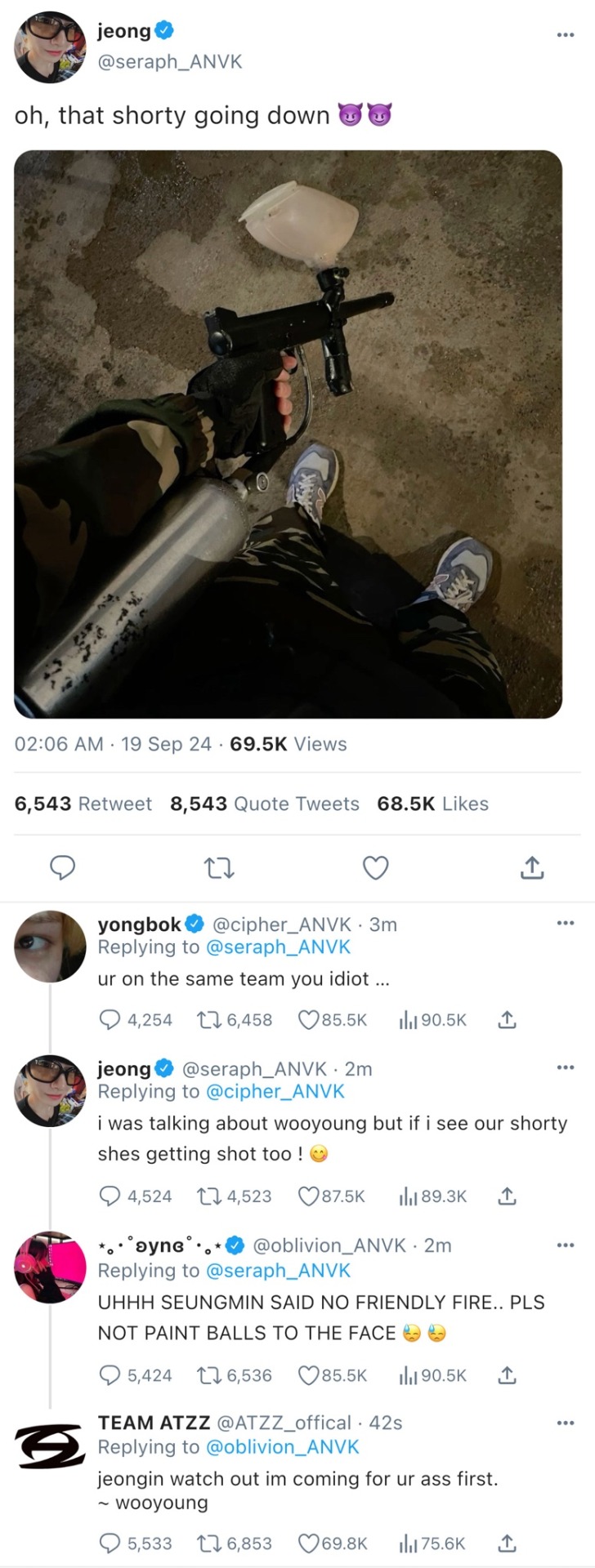The image size is (595, 1568).
Task: Open more options on TEAM ATZZ reply
Action: click(565, 1423)
